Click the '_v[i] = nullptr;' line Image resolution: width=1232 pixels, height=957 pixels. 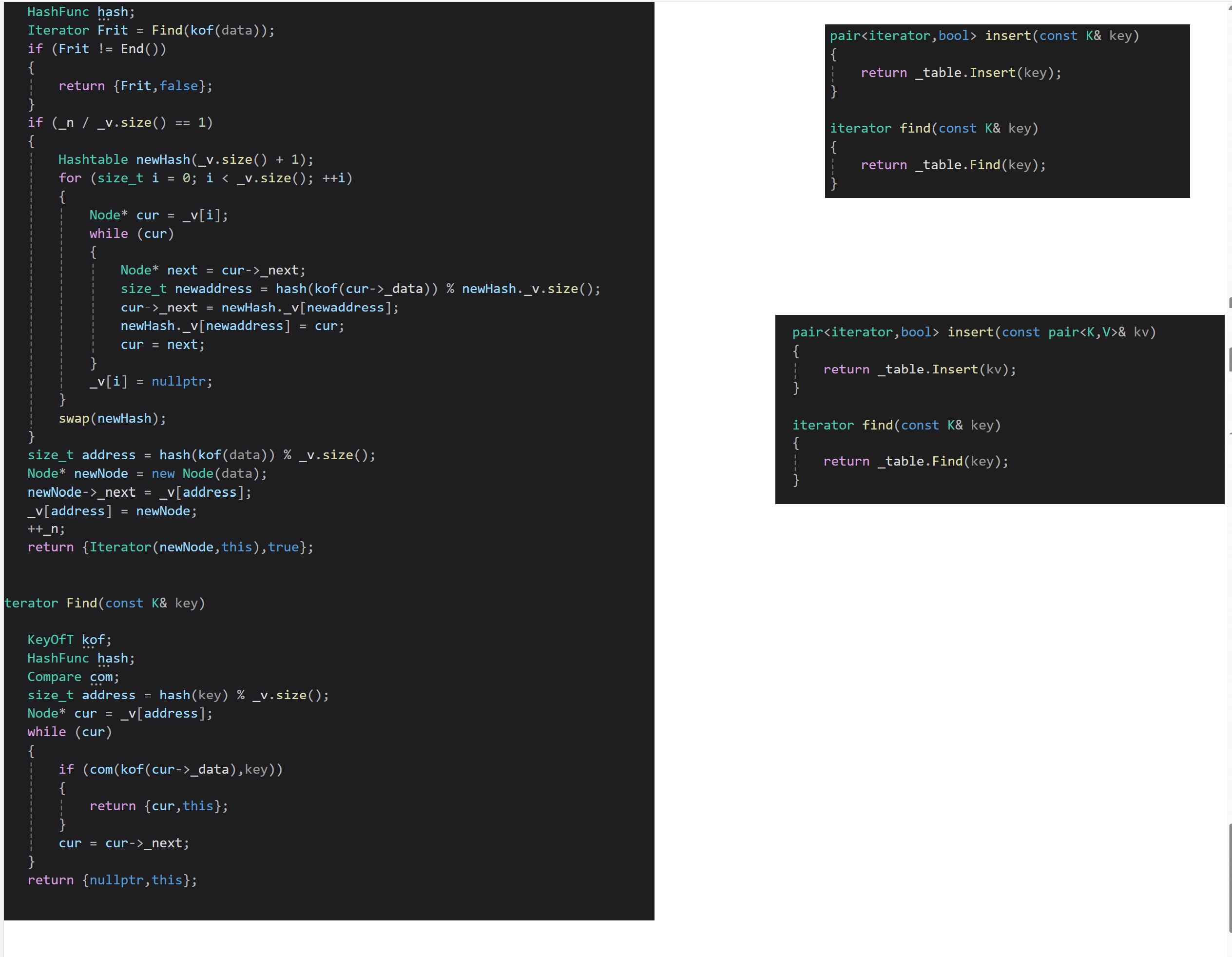[151, 381]
